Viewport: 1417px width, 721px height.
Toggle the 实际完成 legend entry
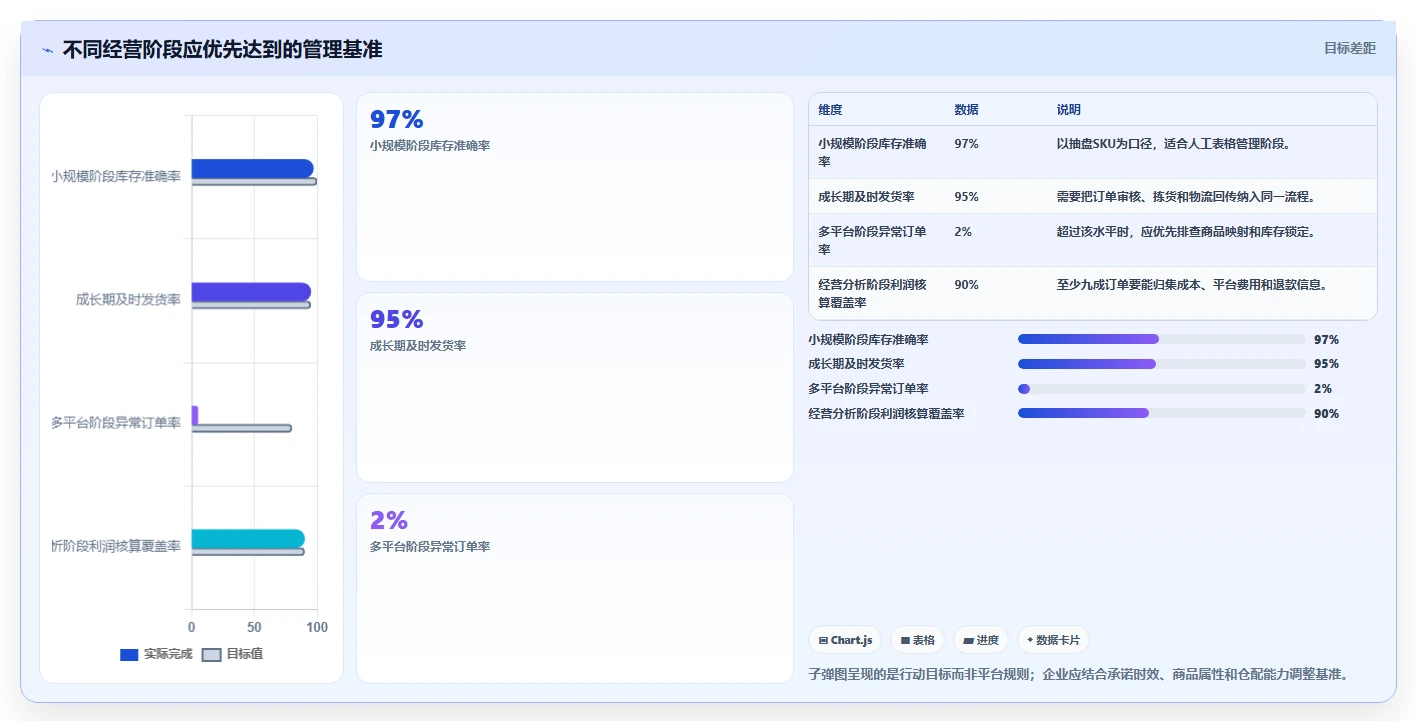[156, 654]
